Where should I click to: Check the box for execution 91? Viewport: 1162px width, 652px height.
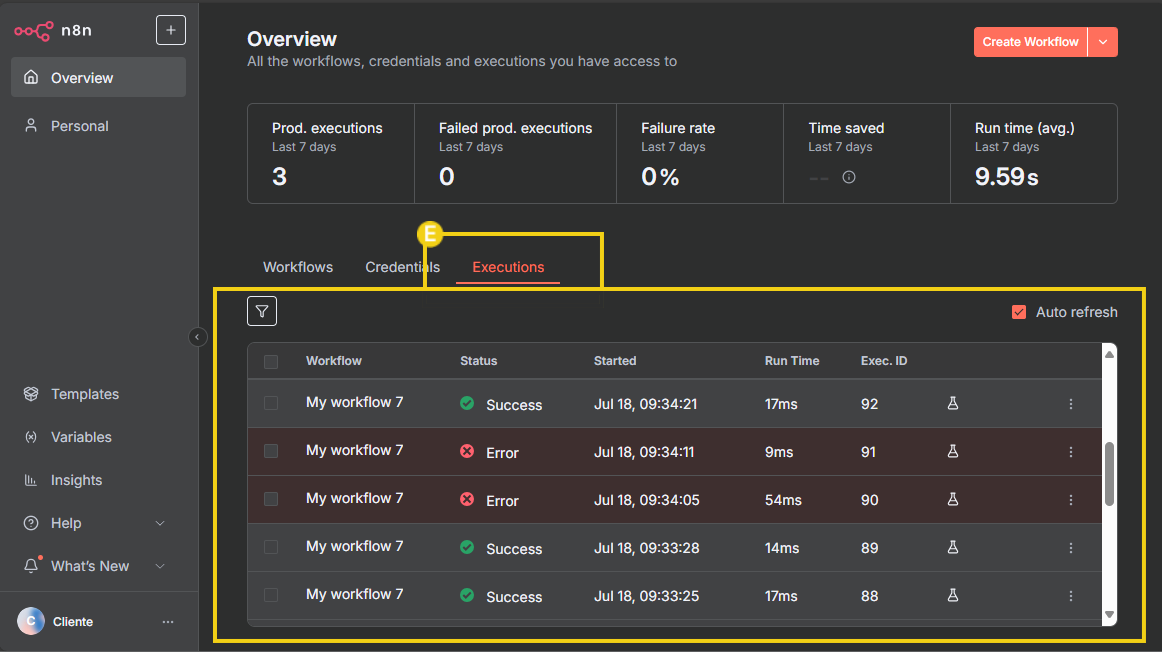pos(271,451)
